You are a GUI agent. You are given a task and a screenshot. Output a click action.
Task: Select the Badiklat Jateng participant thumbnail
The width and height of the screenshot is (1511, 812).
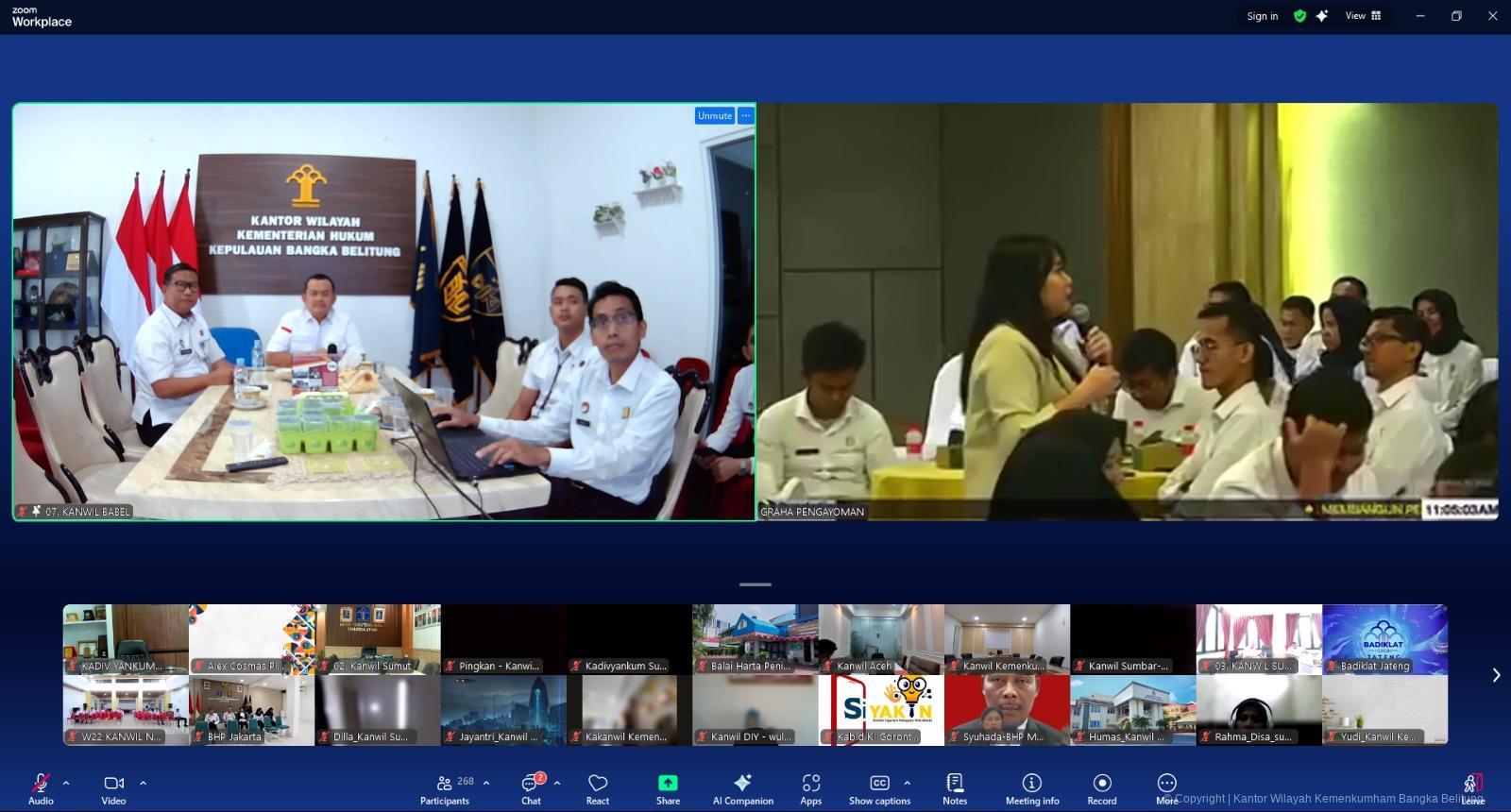(1384, 639)
